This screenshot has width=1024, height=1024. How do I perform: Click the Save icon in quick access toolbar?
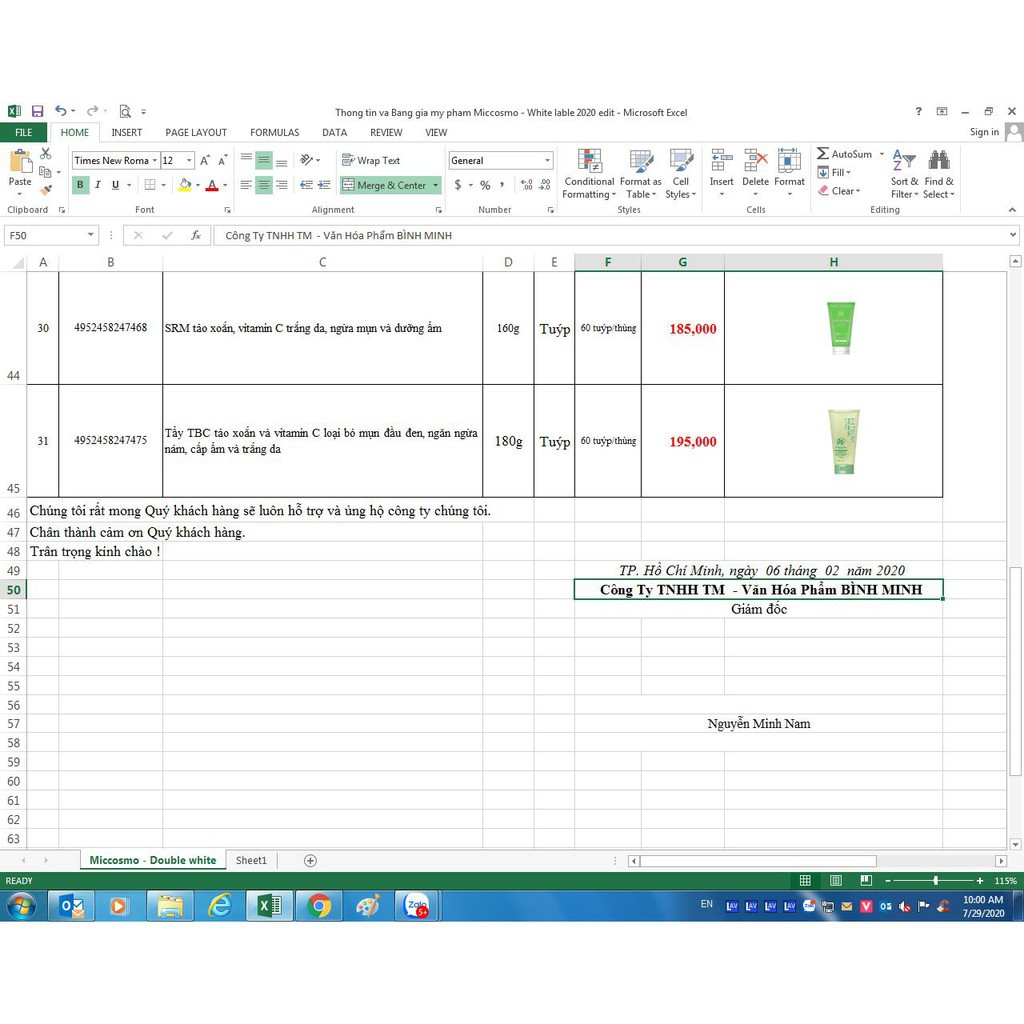point(37,111)
